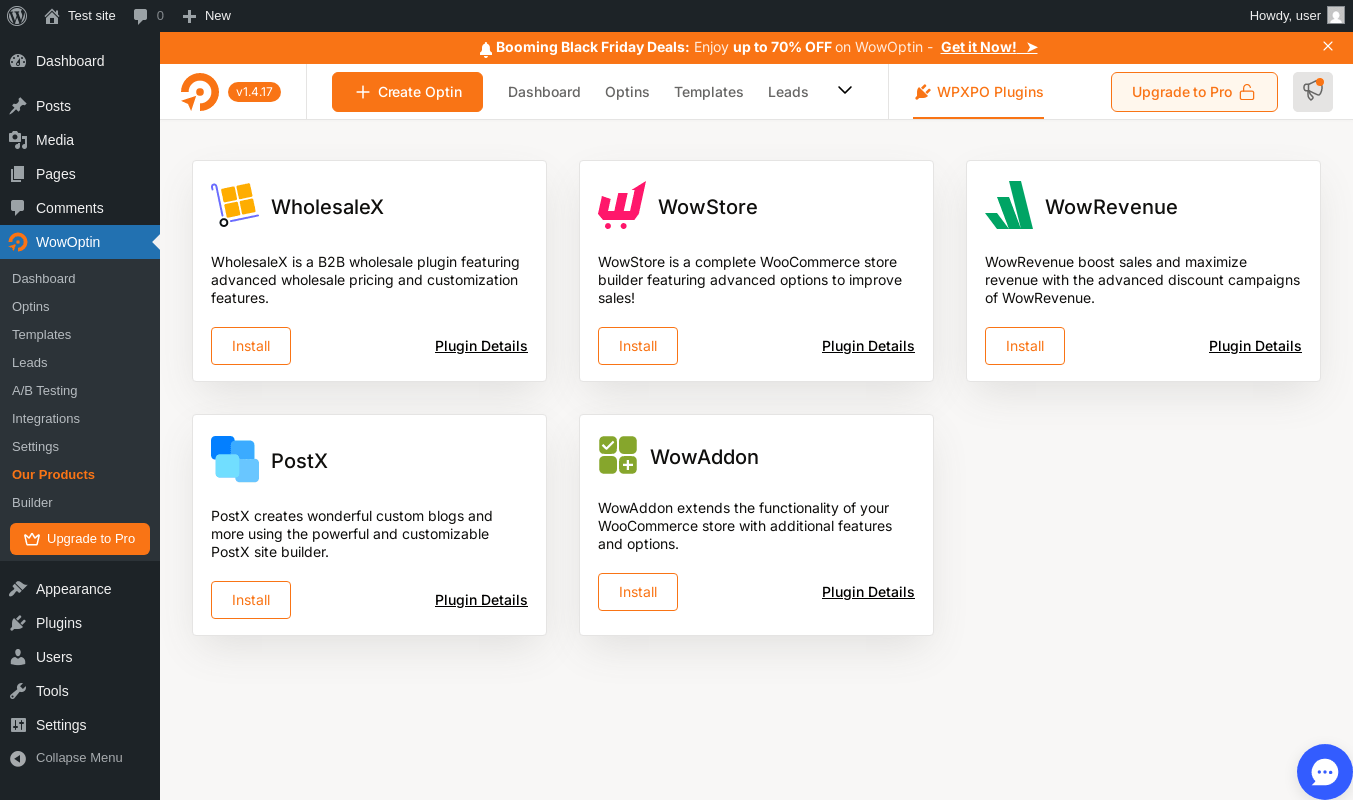Click the Create Optin button

click(407, 92)
